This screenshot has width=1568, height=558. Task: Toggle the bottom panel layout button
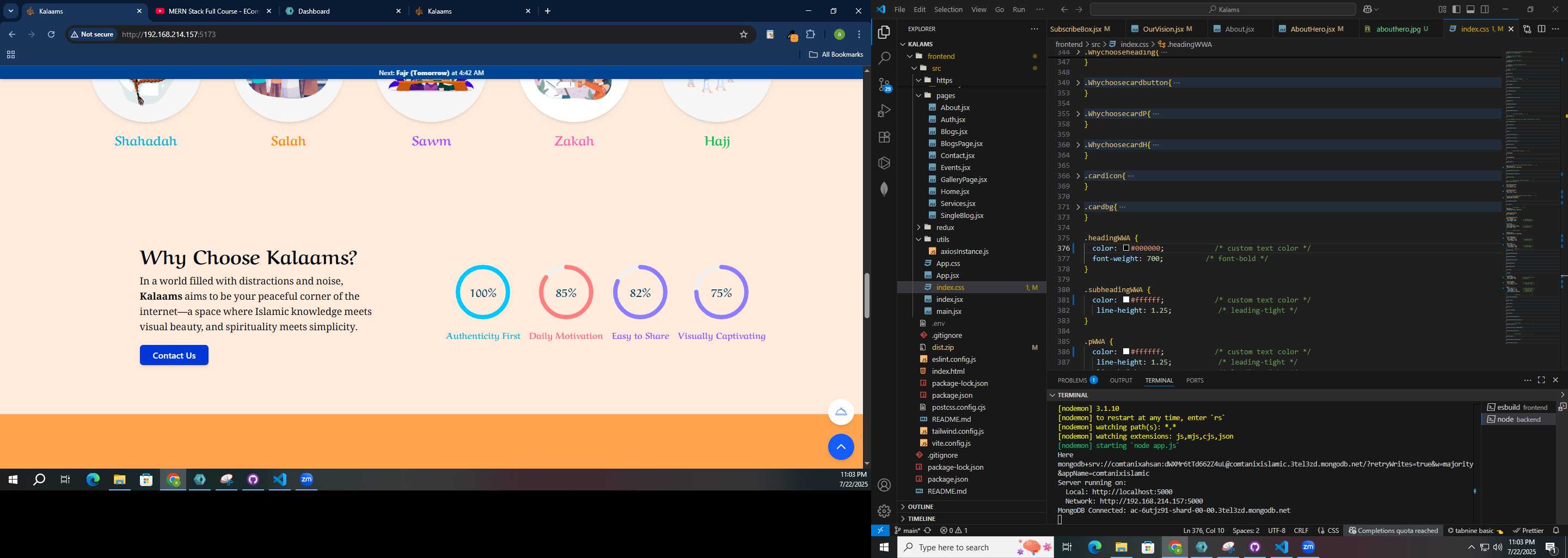point(1471,10)
